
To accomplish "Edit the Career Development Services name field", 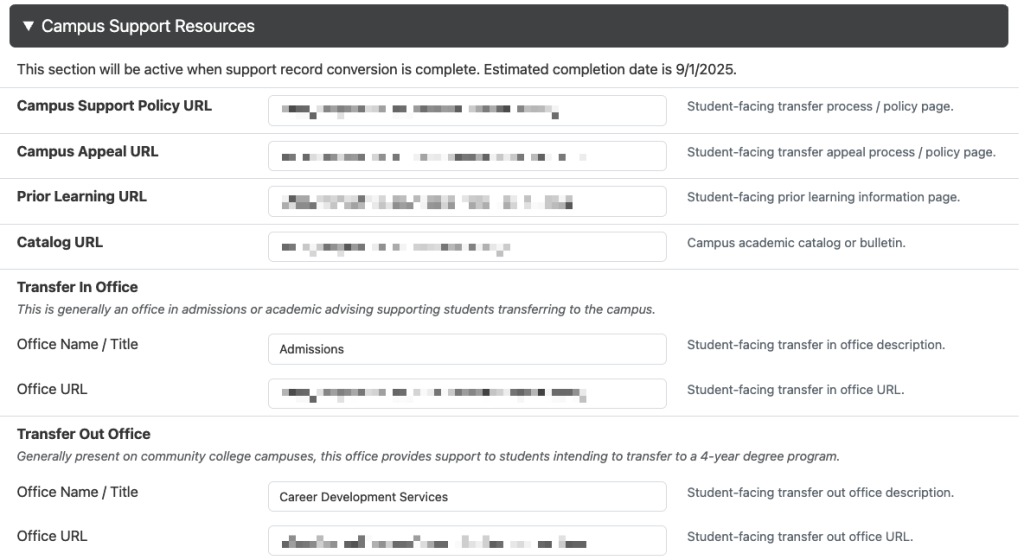I will point(467,497).
